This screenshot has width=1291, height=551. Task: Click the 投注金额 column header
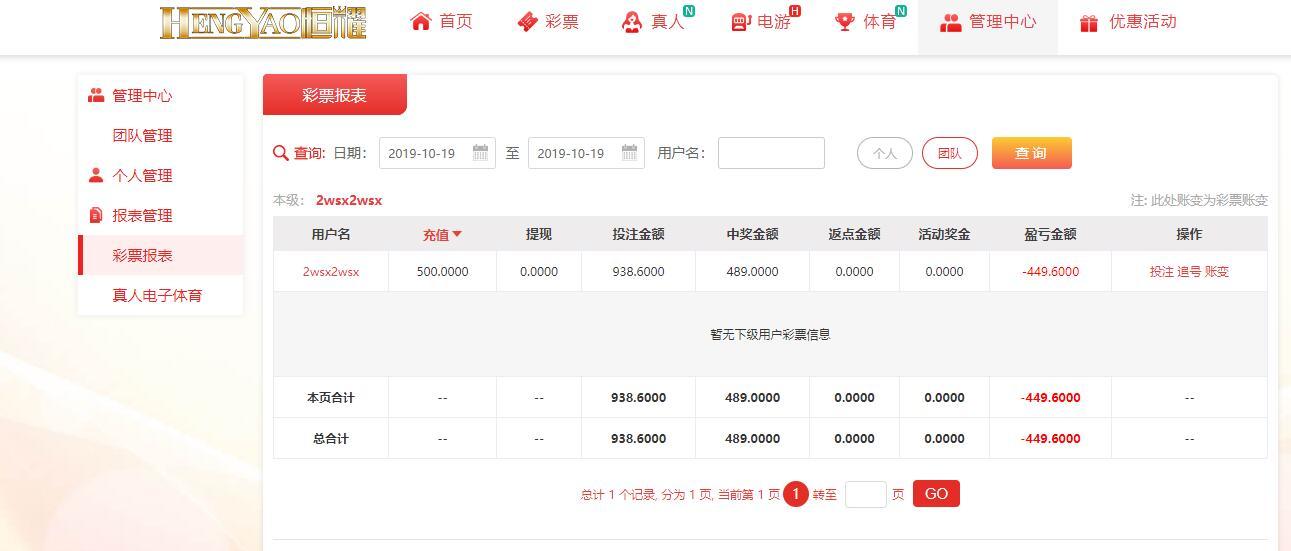pos(639,234)
